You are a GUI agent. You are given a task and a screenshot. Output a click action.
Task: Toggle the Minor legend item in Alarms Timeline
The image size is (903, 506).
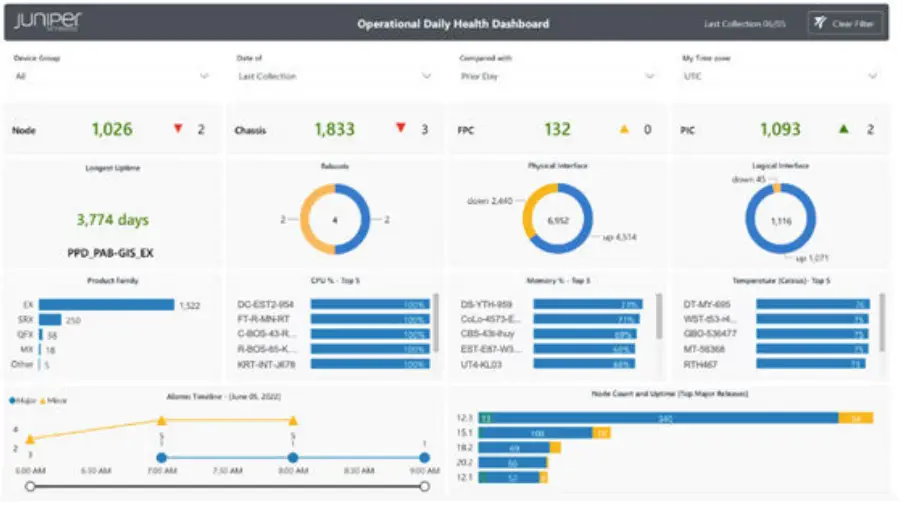54,401
